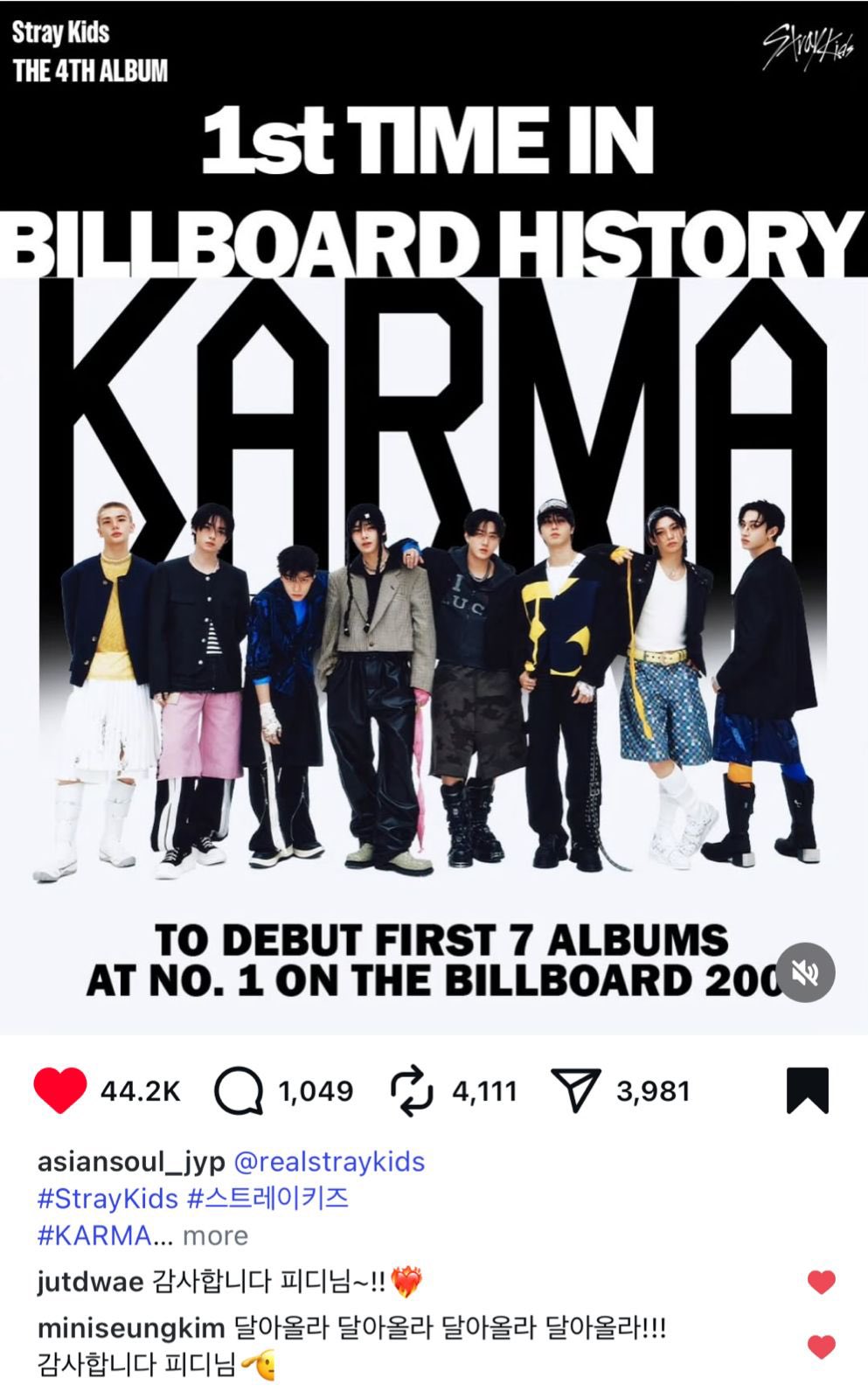Open the #스트레이키즈 hashtag
Screen dimensions: 868x1399
[x=268, y=1198]
